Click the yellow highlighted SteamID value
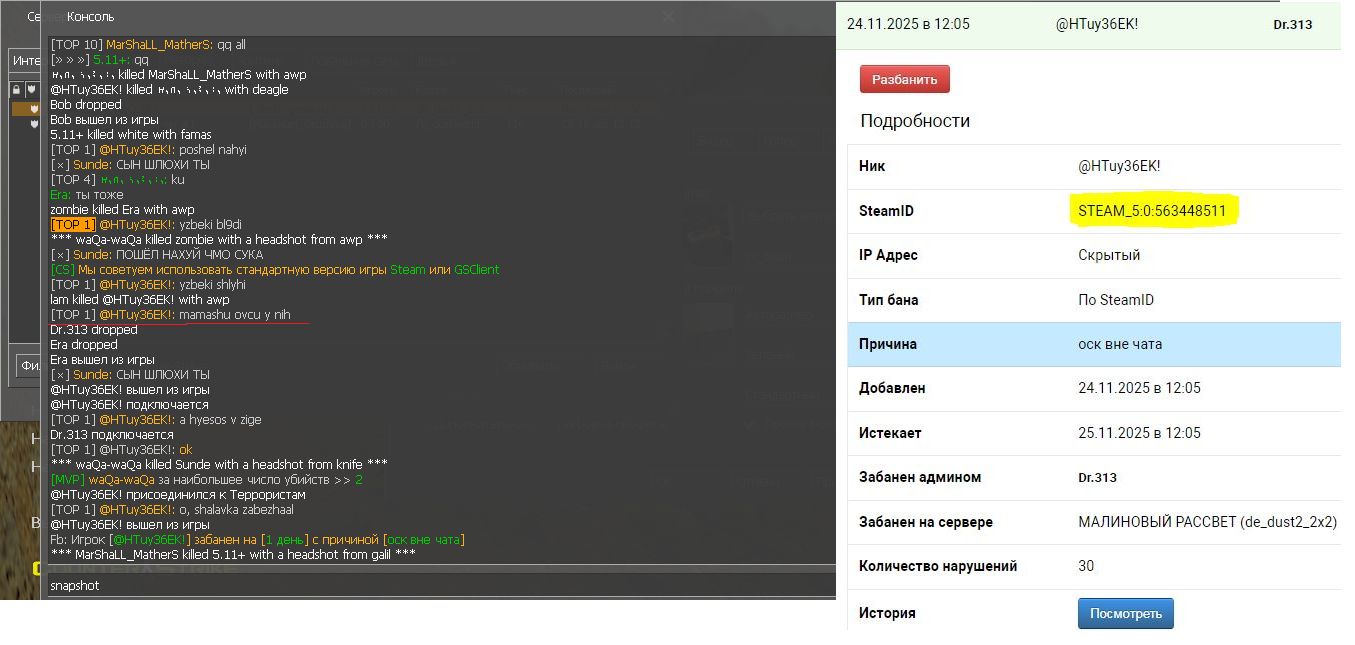 point(1152,211)
